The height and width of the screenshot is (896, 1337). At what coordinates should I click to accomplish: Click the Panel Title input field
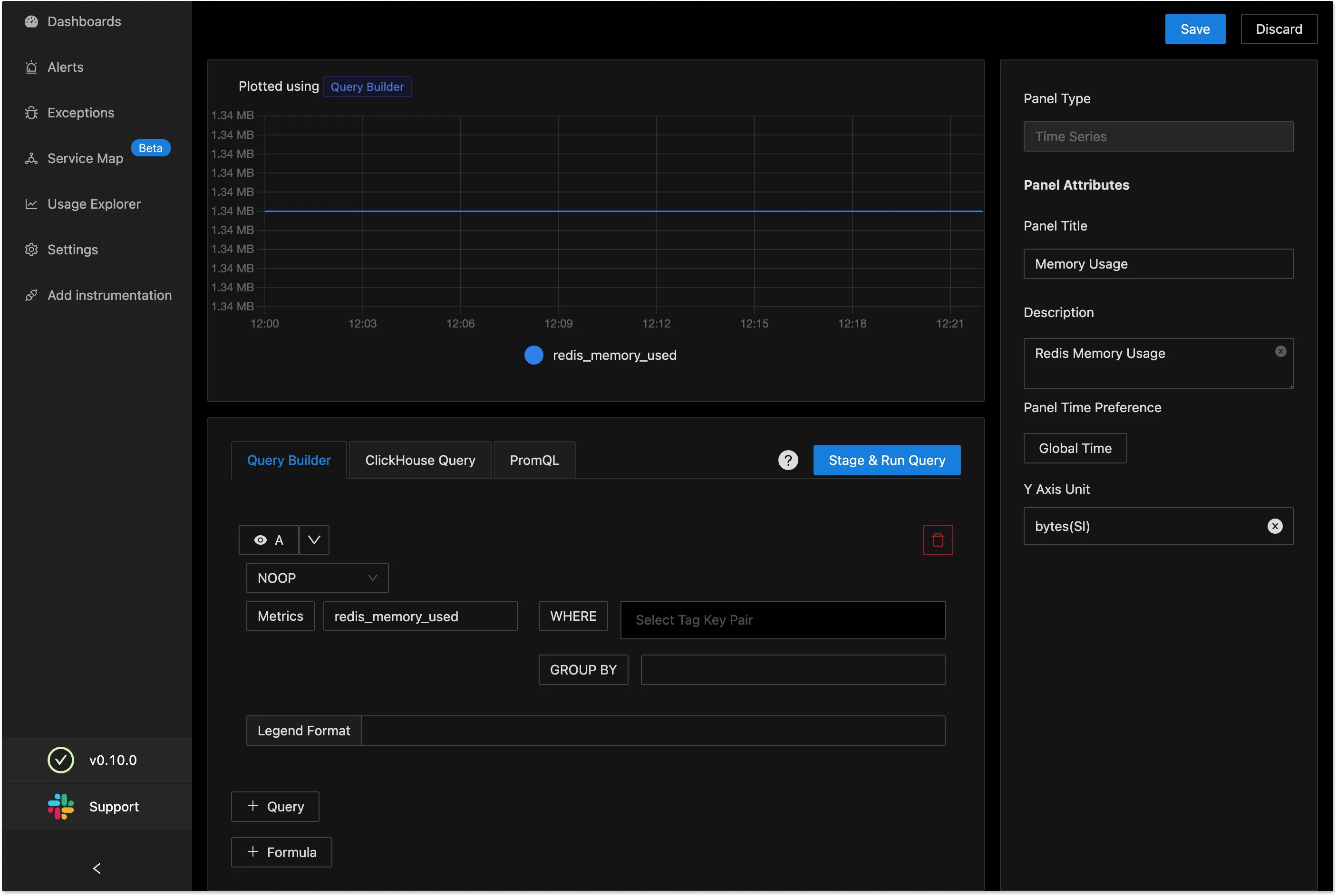coord(1158,263)
